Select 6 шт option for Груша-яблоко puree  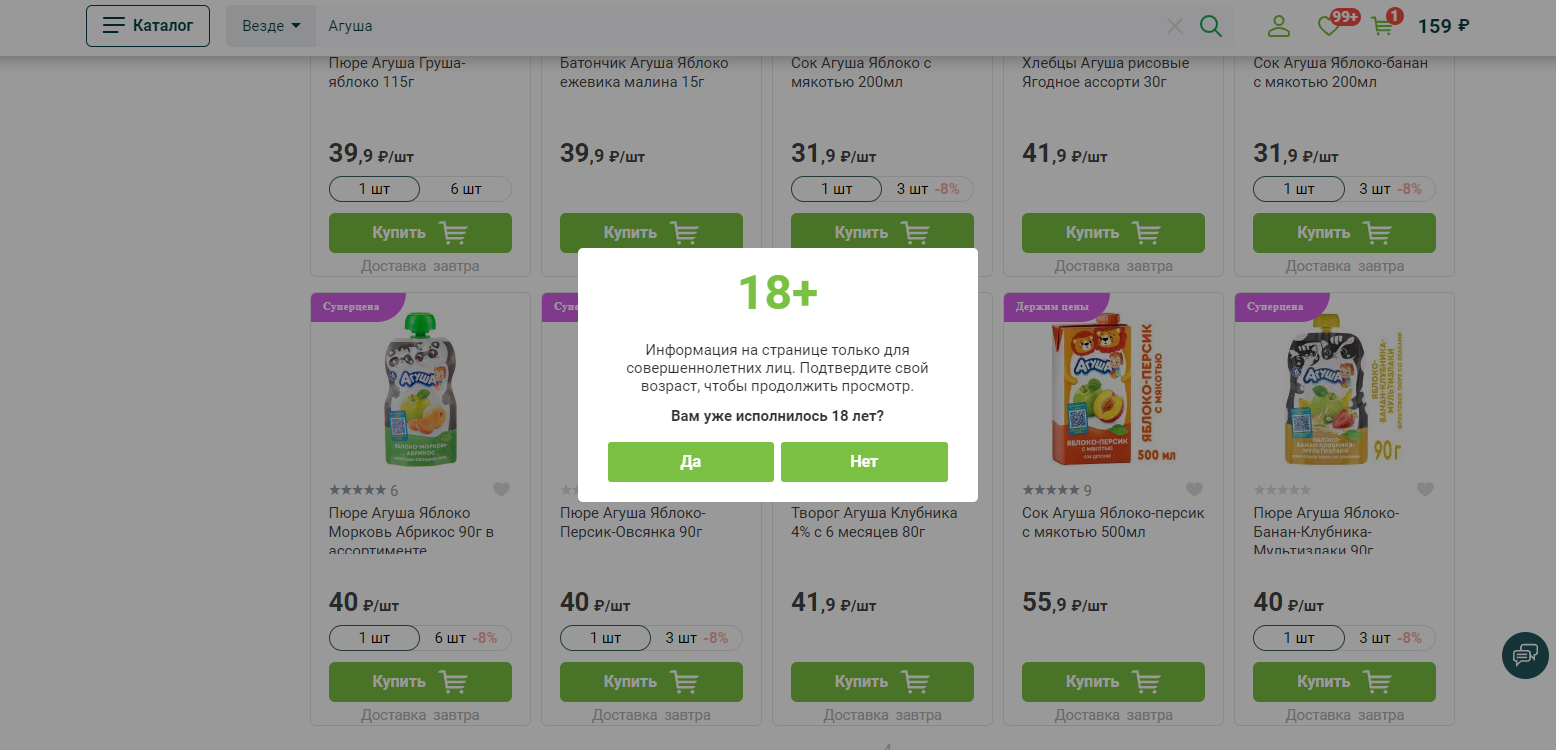465,189
